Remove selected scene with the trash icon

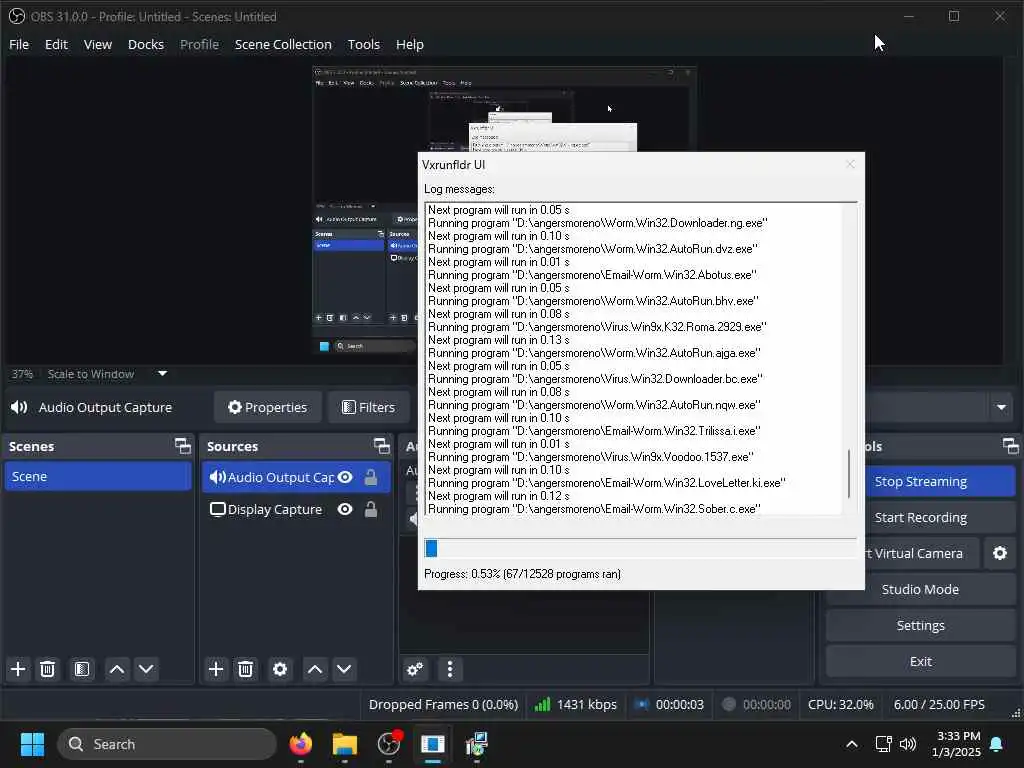[x=48, y=669]
